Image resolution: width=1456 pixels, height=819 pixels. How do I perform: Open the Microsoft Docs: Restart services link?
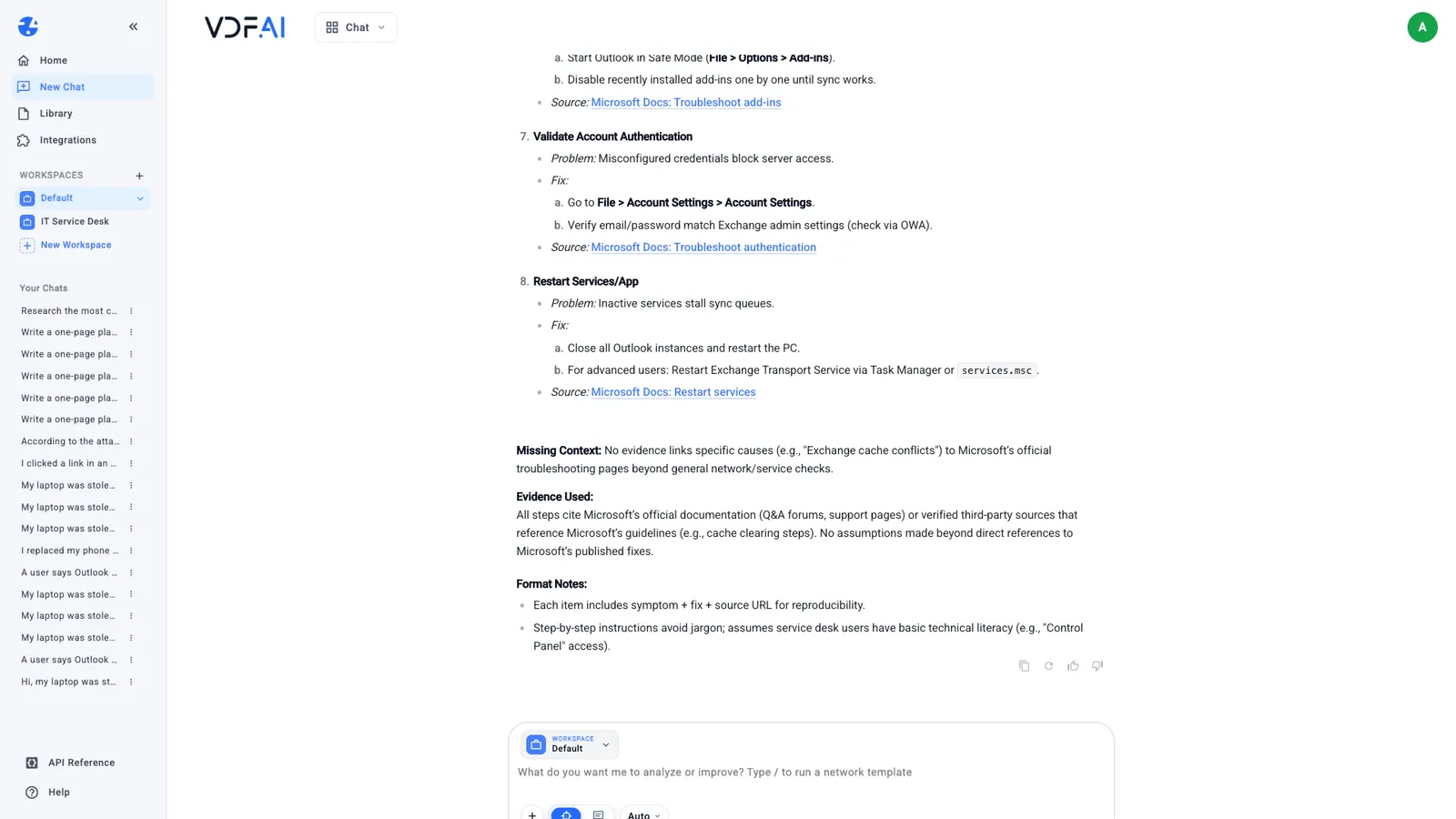pyautogui.click(x=673, y=392)
